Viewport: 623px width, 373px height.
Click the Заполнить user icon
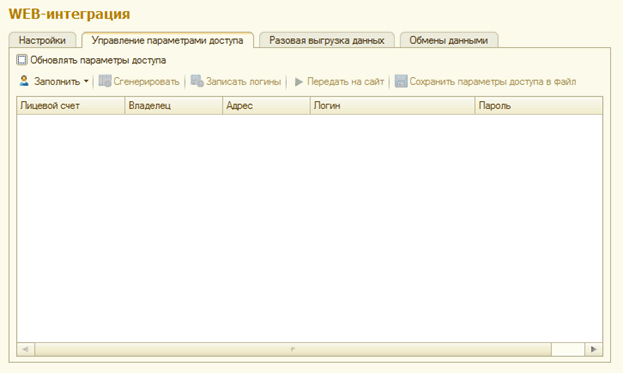point(24,81)
